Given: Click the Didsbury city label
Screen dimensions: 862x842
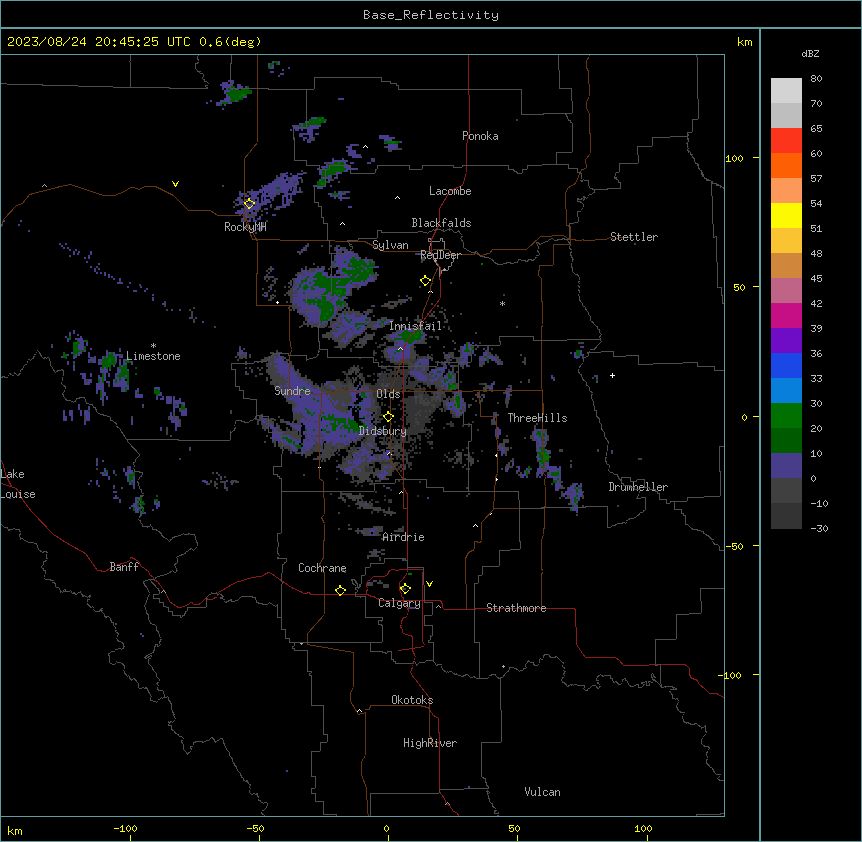Looking at the screenshot, I should 383,431.
